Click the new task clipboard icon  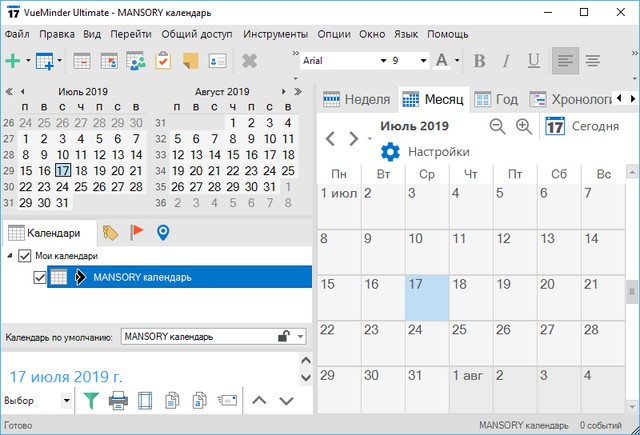[162, 61]
